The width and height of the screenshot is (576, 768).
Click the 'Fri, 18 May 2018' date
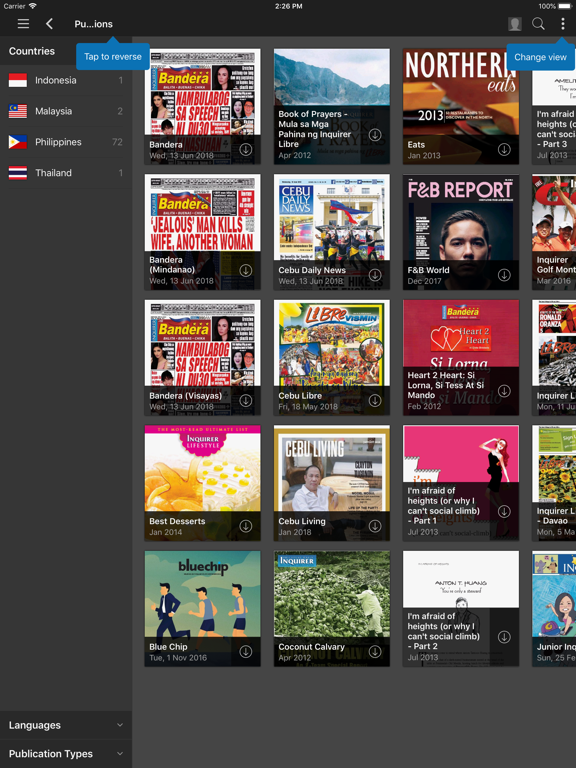pos(308,407)
